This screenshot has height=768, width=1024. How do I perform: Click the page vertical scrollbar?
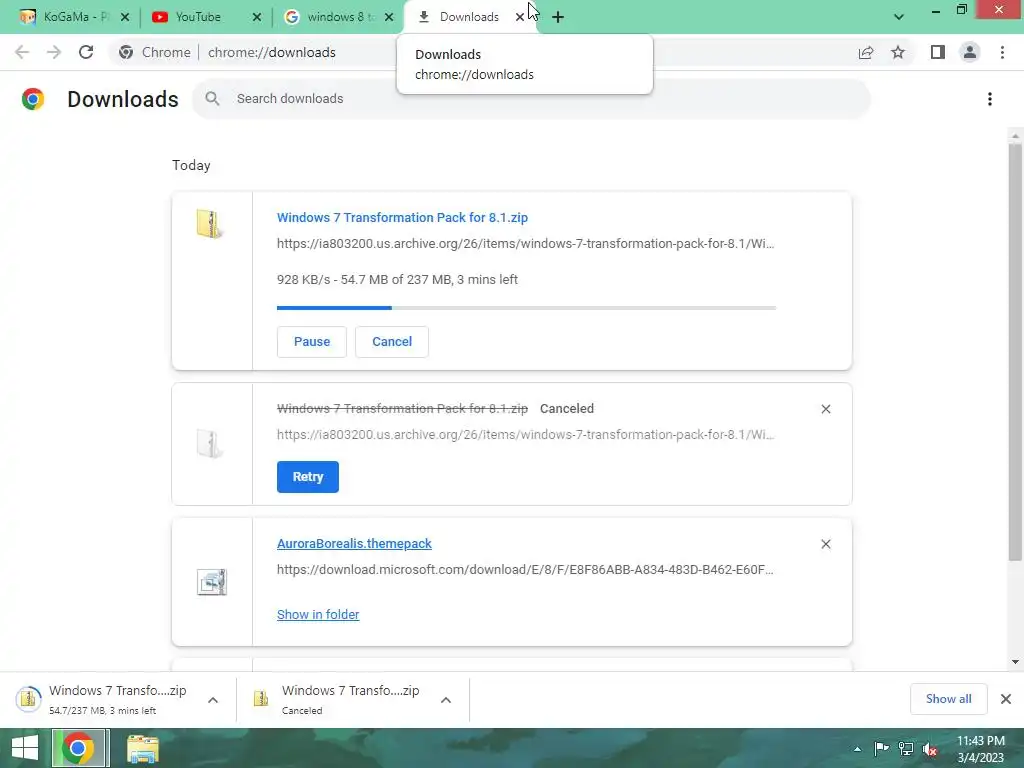point(1015,353)
